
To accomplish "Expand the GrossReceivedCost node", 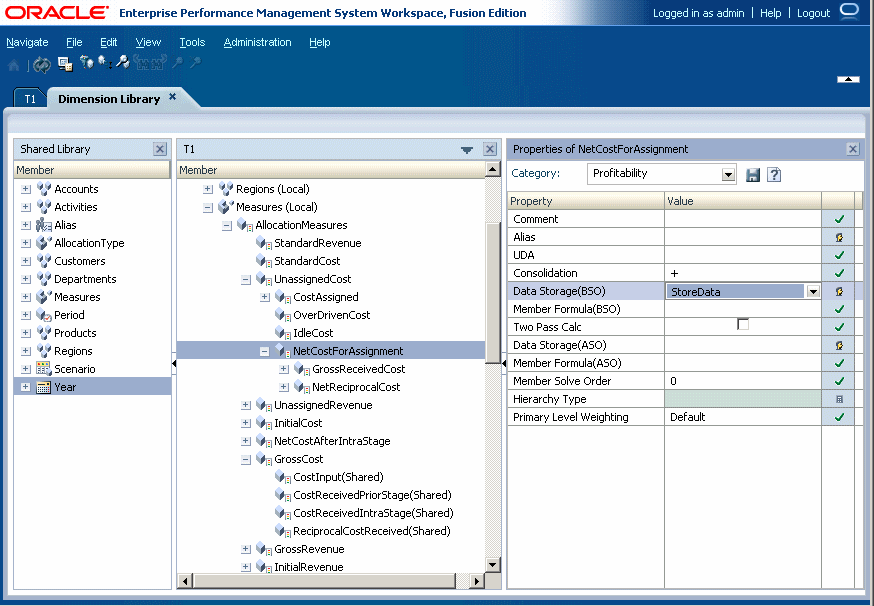I will [x=284, y=369].
